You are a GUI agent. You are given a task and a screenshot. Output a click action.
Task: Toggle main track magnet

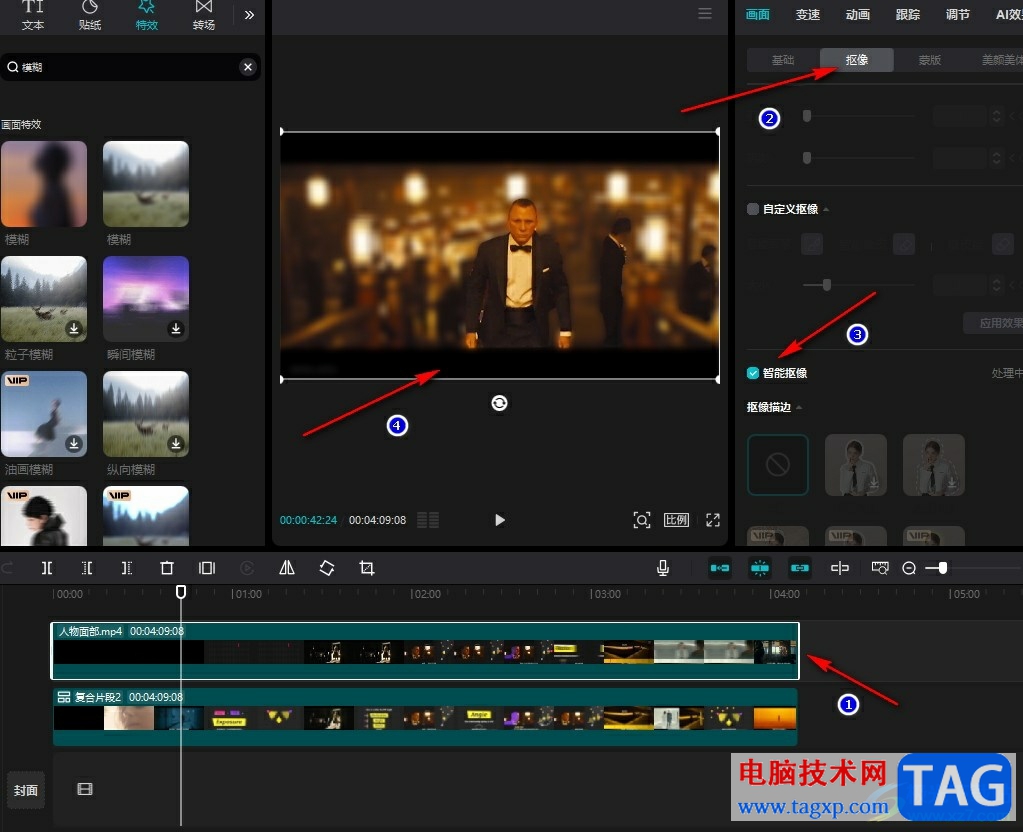pos(720,568)
